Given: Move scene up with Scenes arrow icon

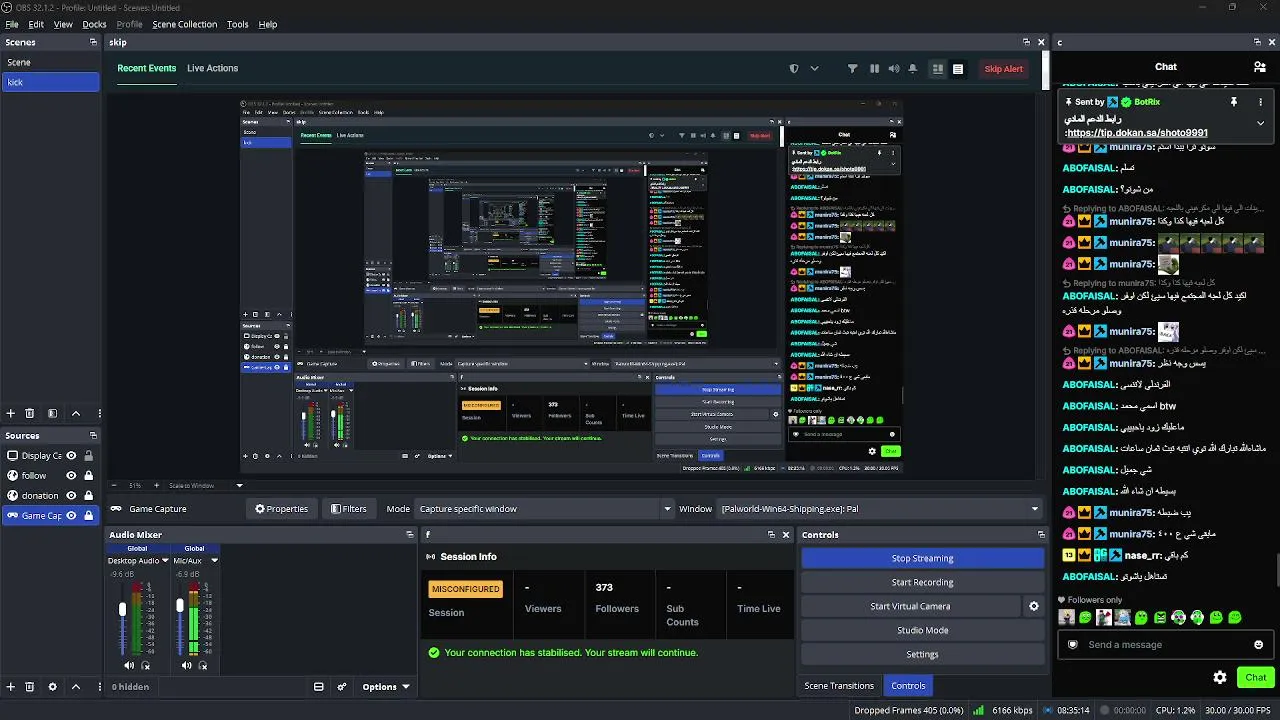Looking at the screenshot, I should (x=76, y=413).
